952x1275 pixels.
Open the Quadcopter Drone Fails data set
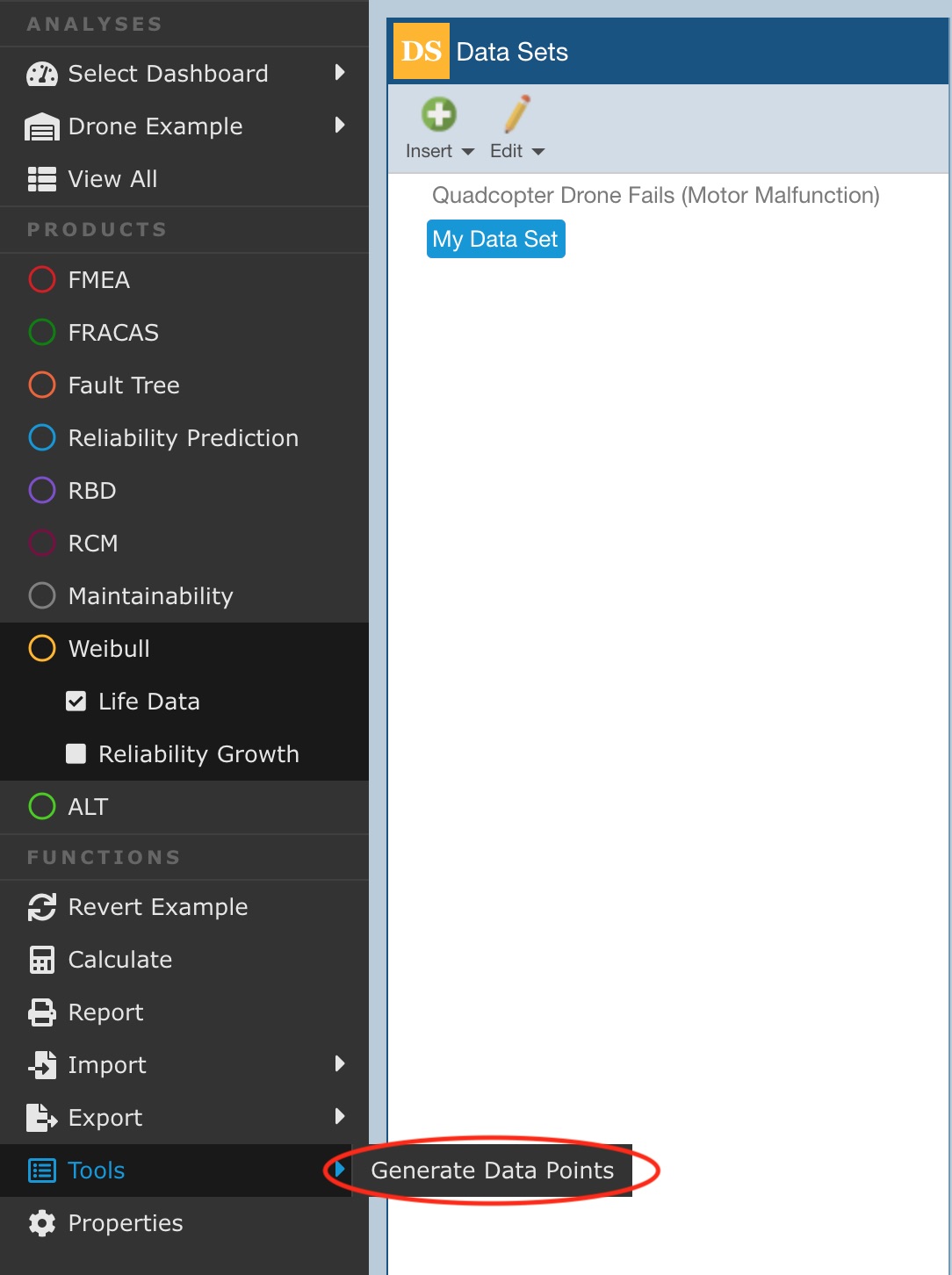[655, 195]
